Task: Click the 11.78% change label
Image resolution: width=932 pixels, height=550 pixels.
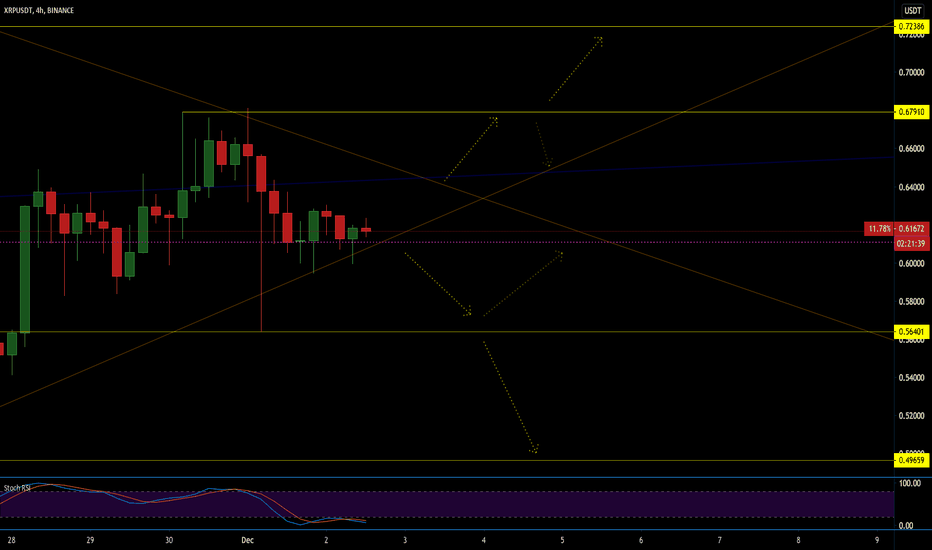Action: pyautogui.click(x=880, y=229)
